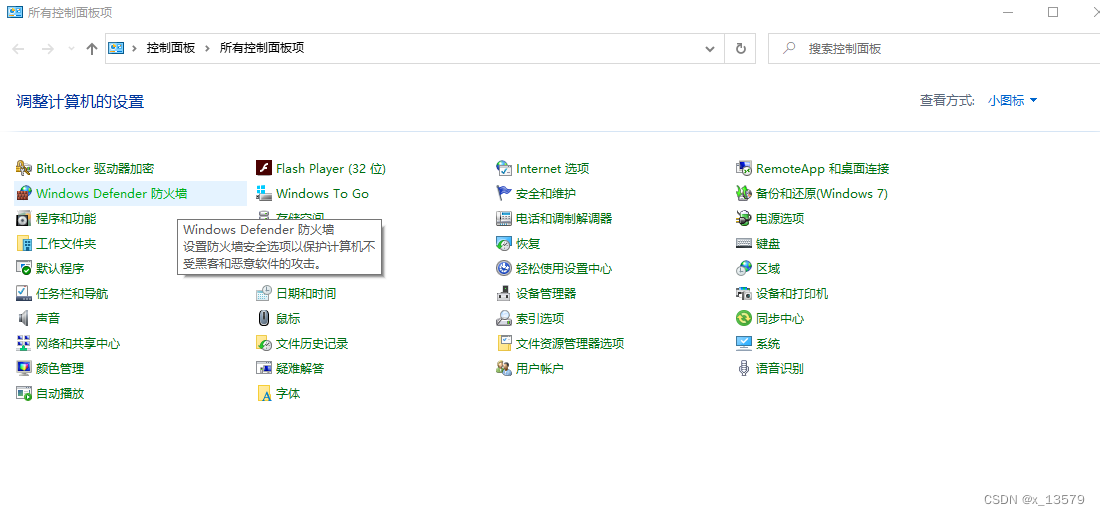Viewport: 1100px width, 515px height.
Task: Click the 电话和调制解调器 icon
Action: tap(504, 219)
